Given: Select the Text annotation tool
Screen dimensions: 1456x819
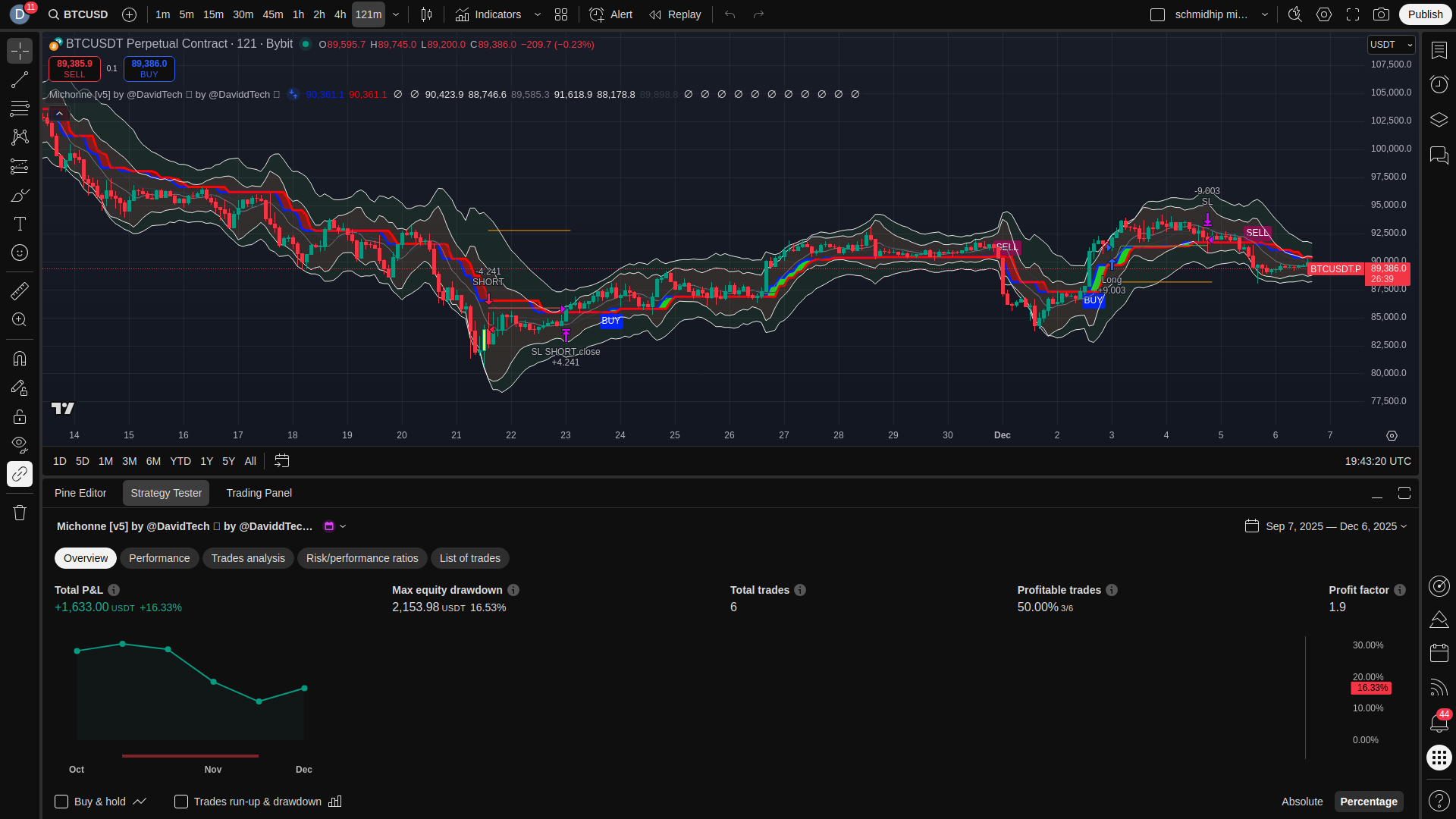Looking at the screenshot, I should (20, 224).
